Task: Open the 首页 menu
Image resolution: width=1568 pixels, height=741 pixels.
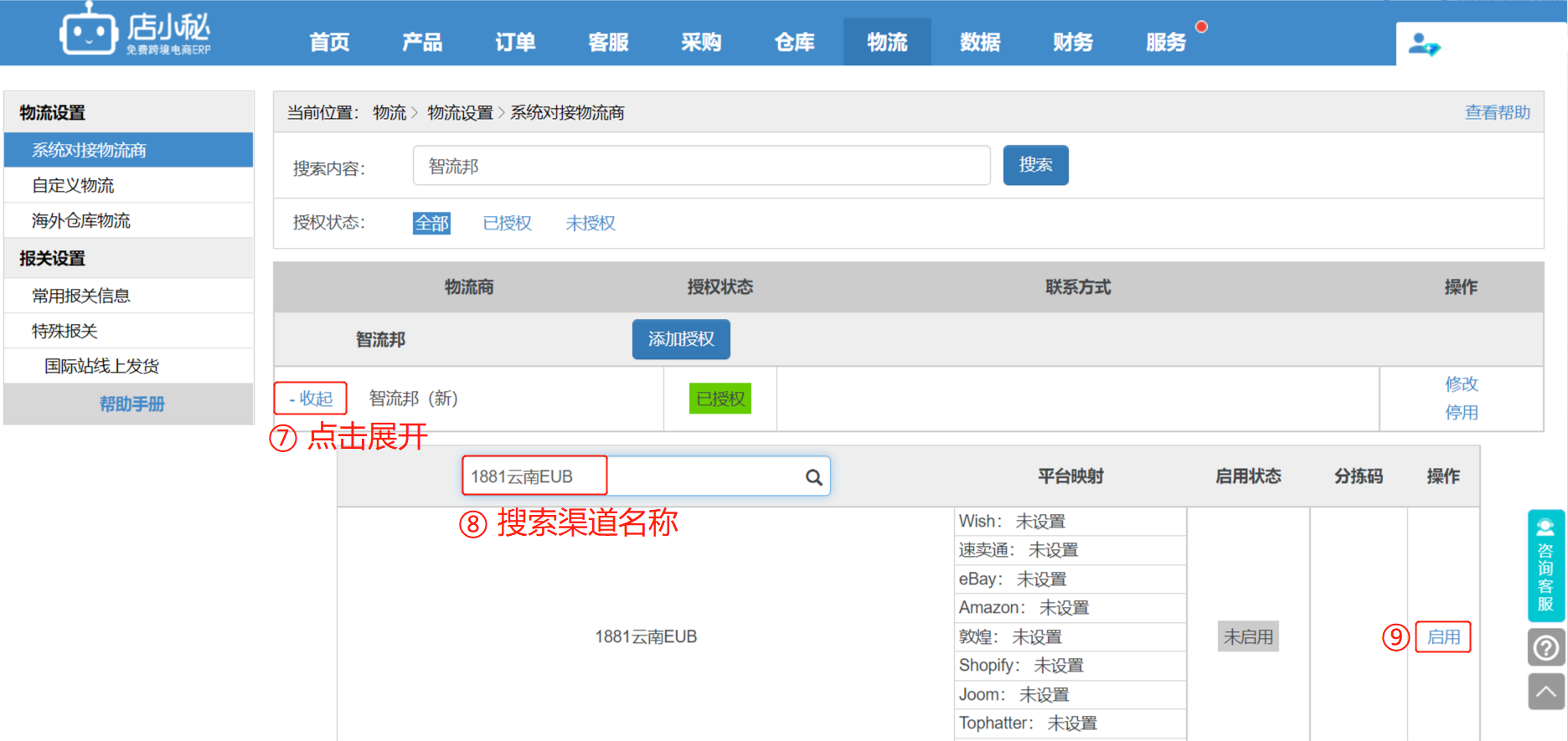Action: 329,42
